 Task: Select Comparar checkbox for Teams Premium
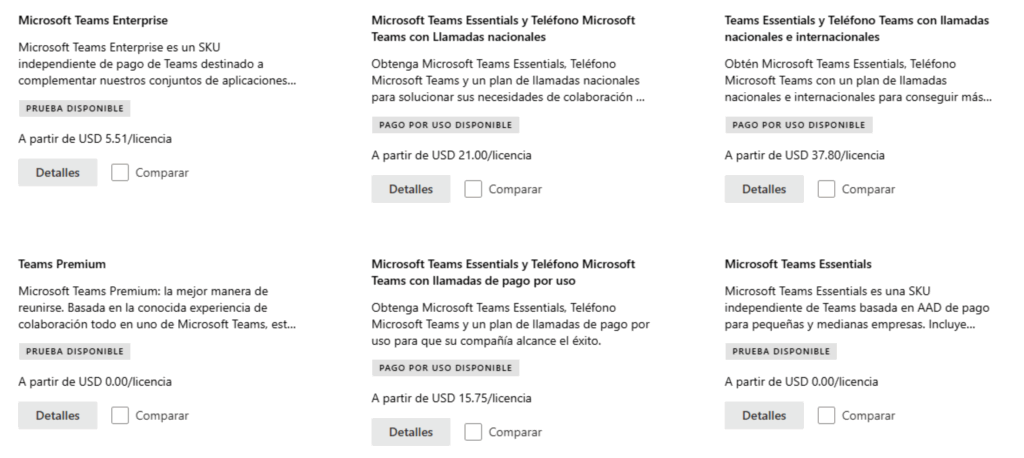(120, 415)
